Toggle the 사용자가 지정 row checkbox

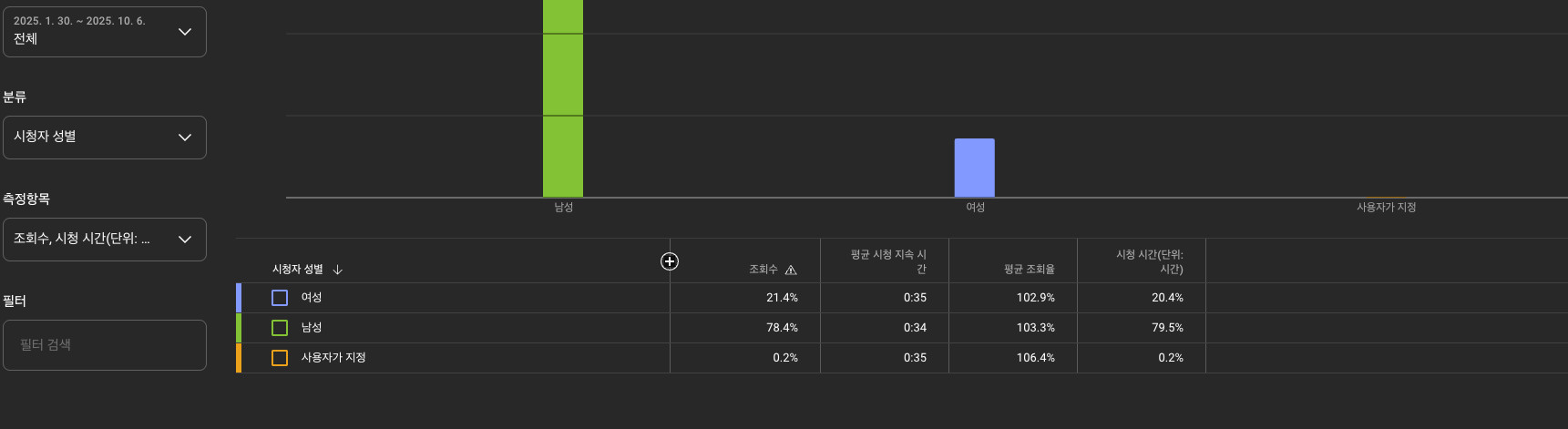tap(280, 358)
